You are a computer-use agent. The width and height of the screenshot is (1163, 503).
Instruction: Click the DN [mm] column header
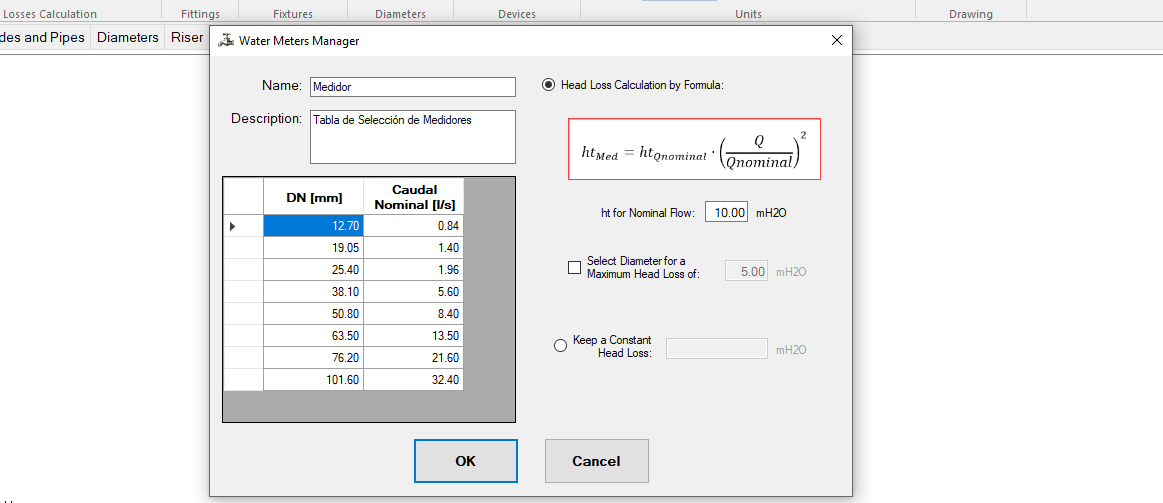pyautogui.click(x=313, y=197)
